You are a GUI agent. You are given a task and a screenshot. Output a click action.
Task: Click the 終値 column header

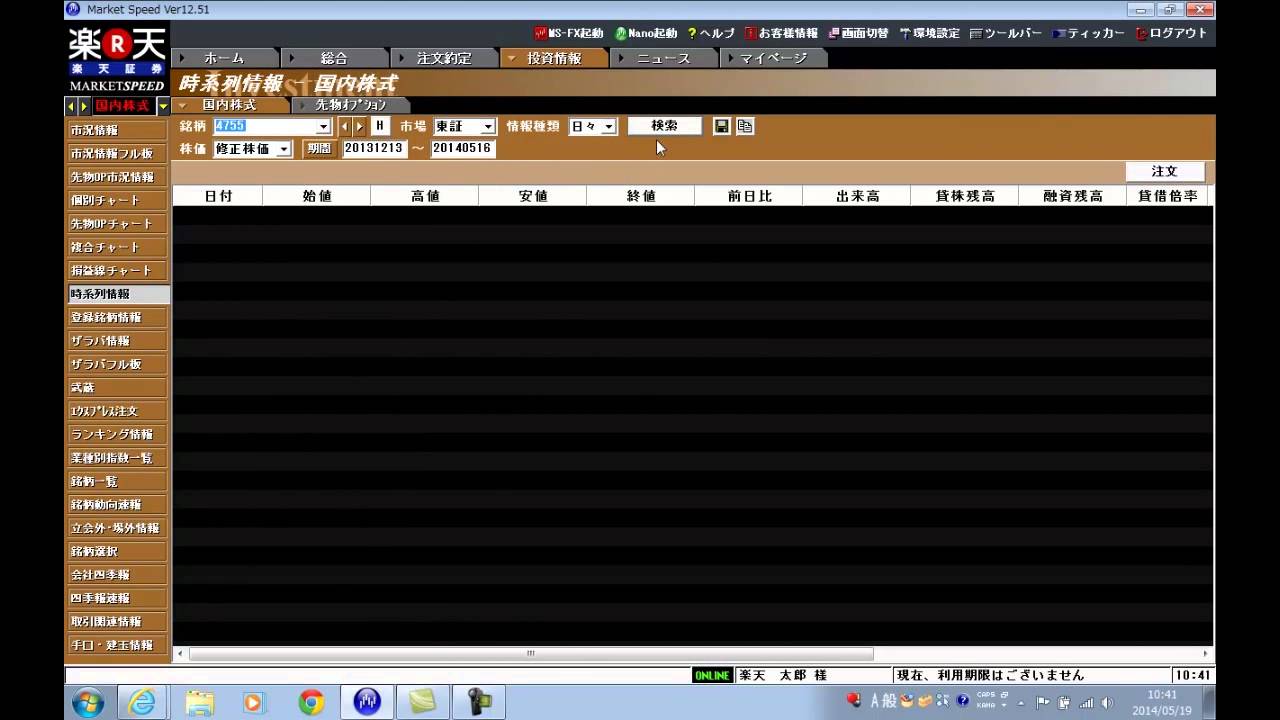point(641,196)
